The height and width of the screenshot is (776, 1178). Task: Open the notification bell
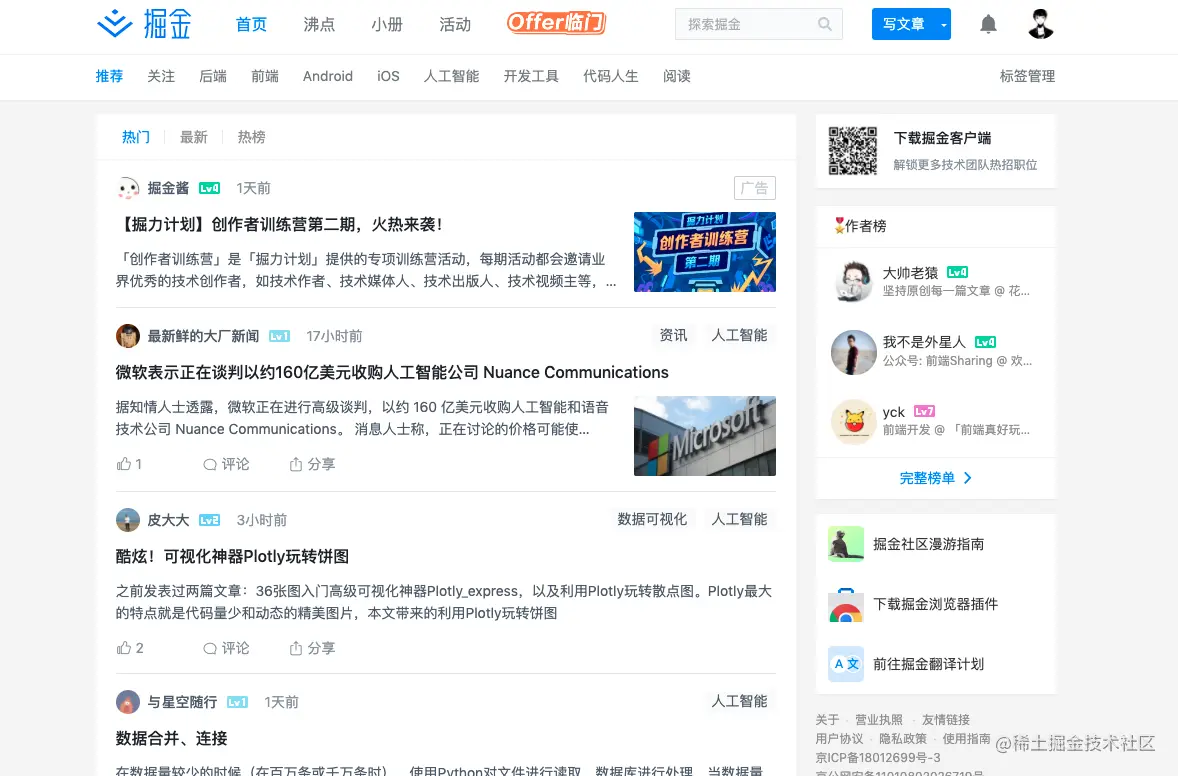(x=988, y=24)
